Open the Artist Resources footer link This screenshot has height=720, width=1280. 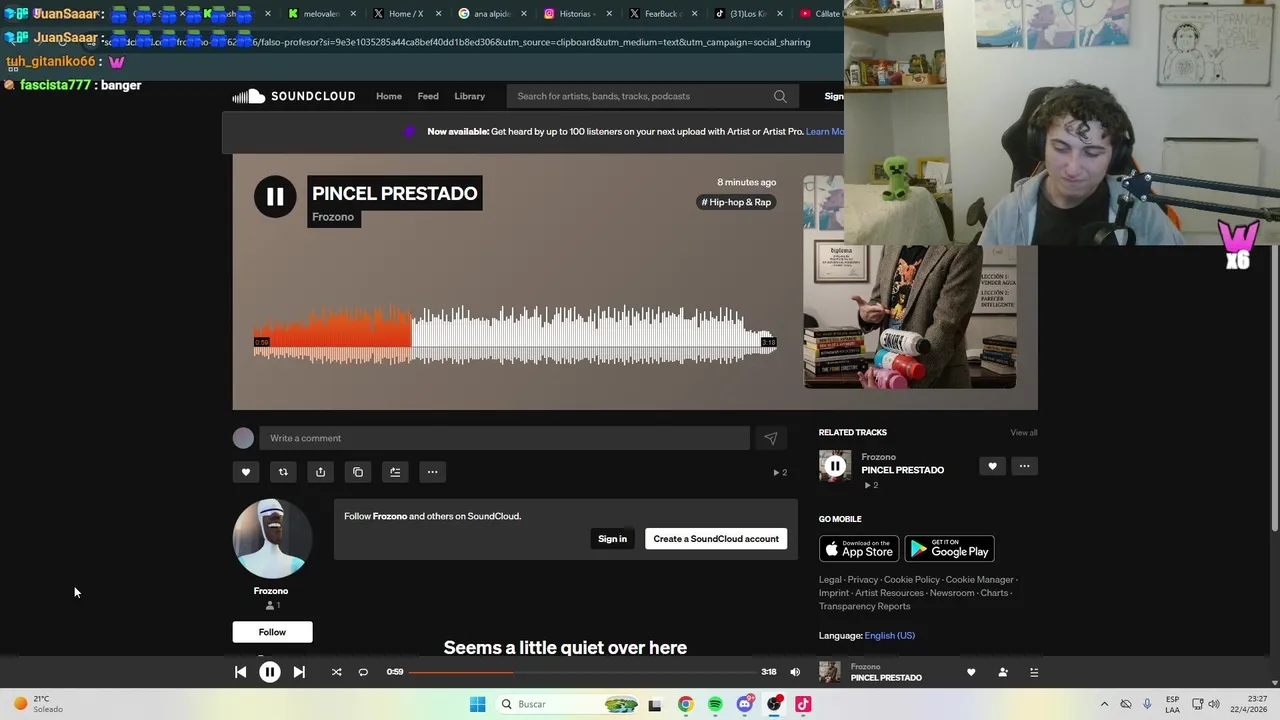(889, 593)
